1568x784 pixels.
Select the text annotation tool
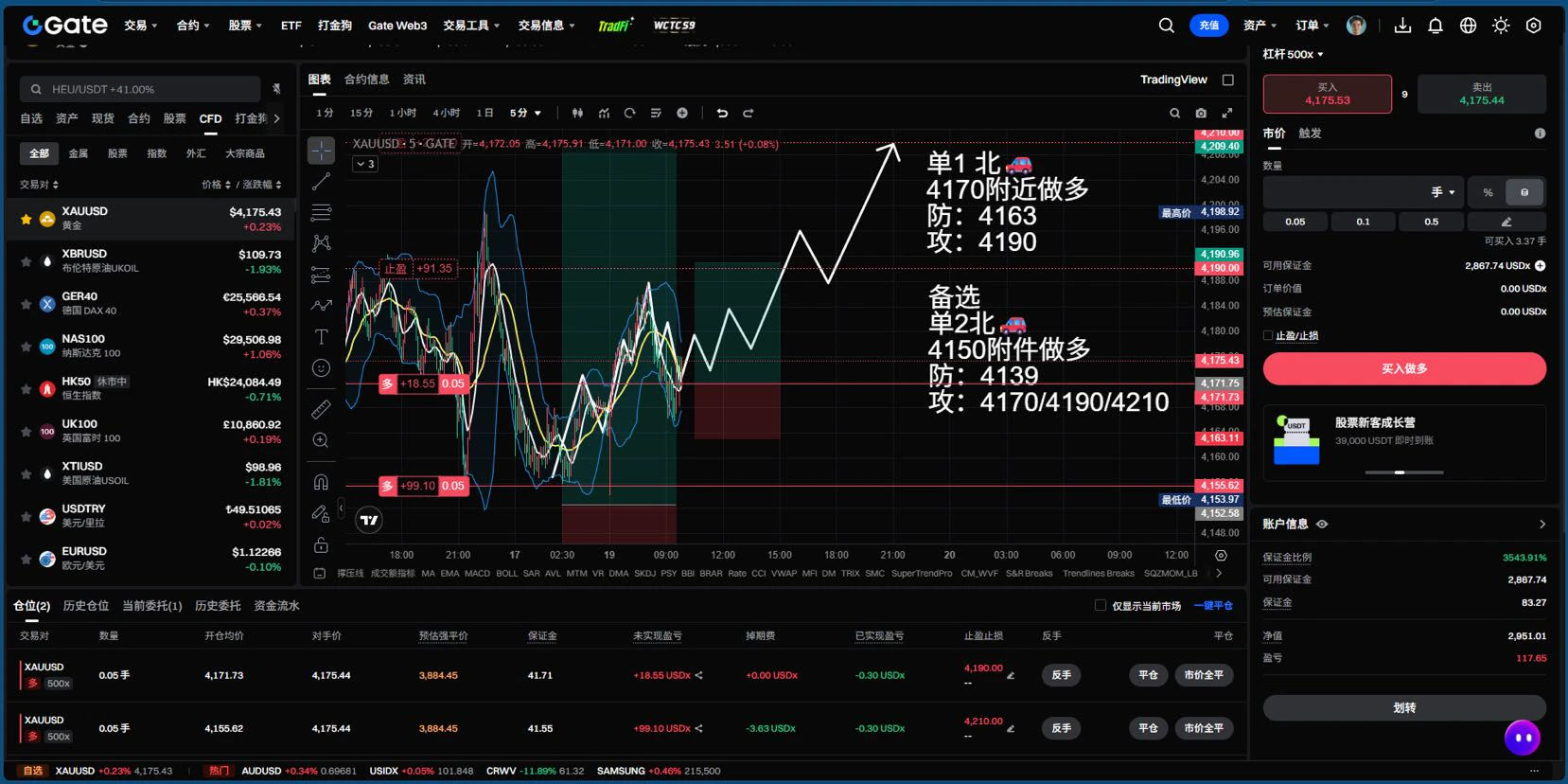click(322, 337)
